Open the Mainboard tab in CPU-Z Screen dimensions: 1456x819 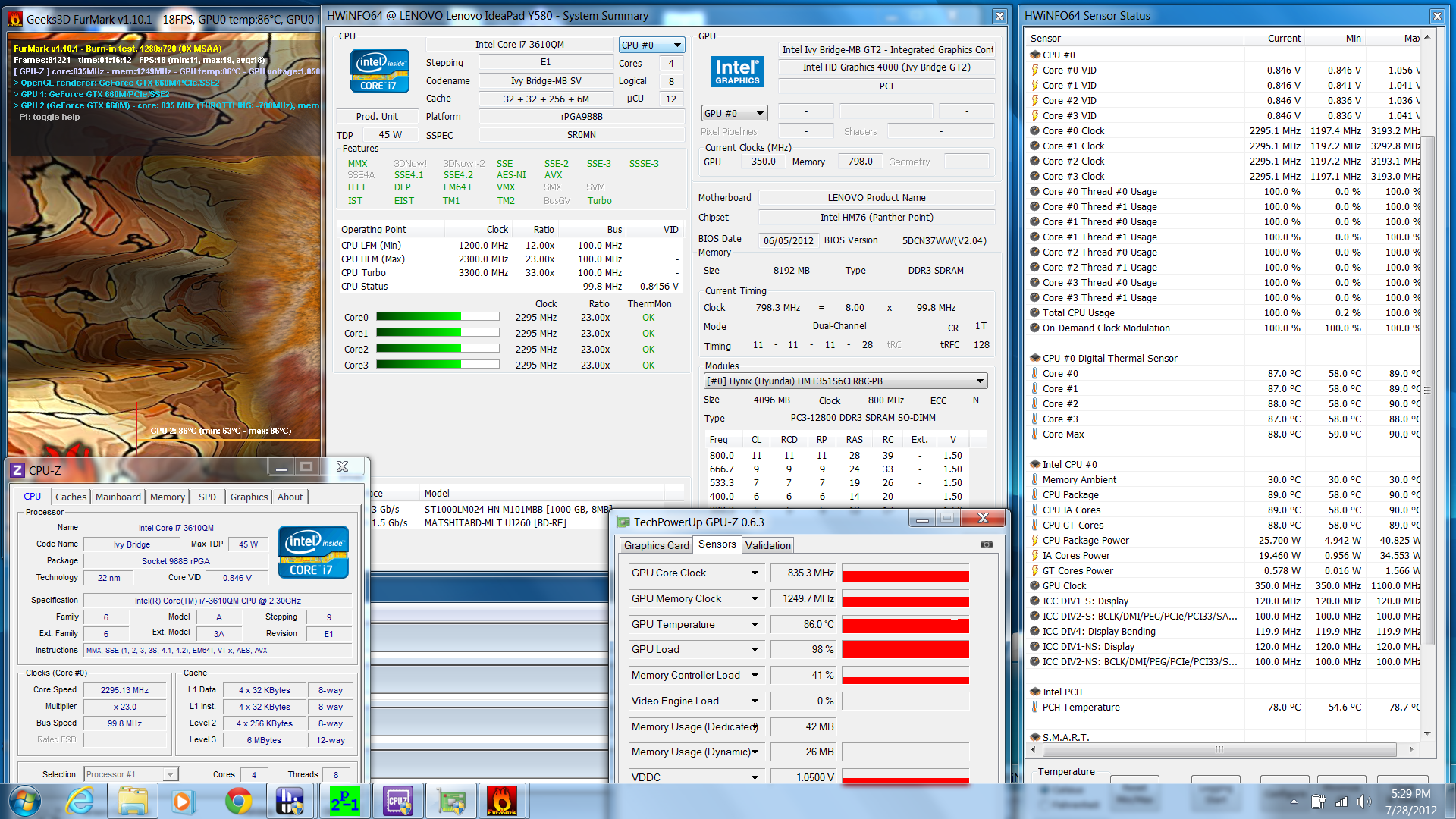[x=118, y=497]
